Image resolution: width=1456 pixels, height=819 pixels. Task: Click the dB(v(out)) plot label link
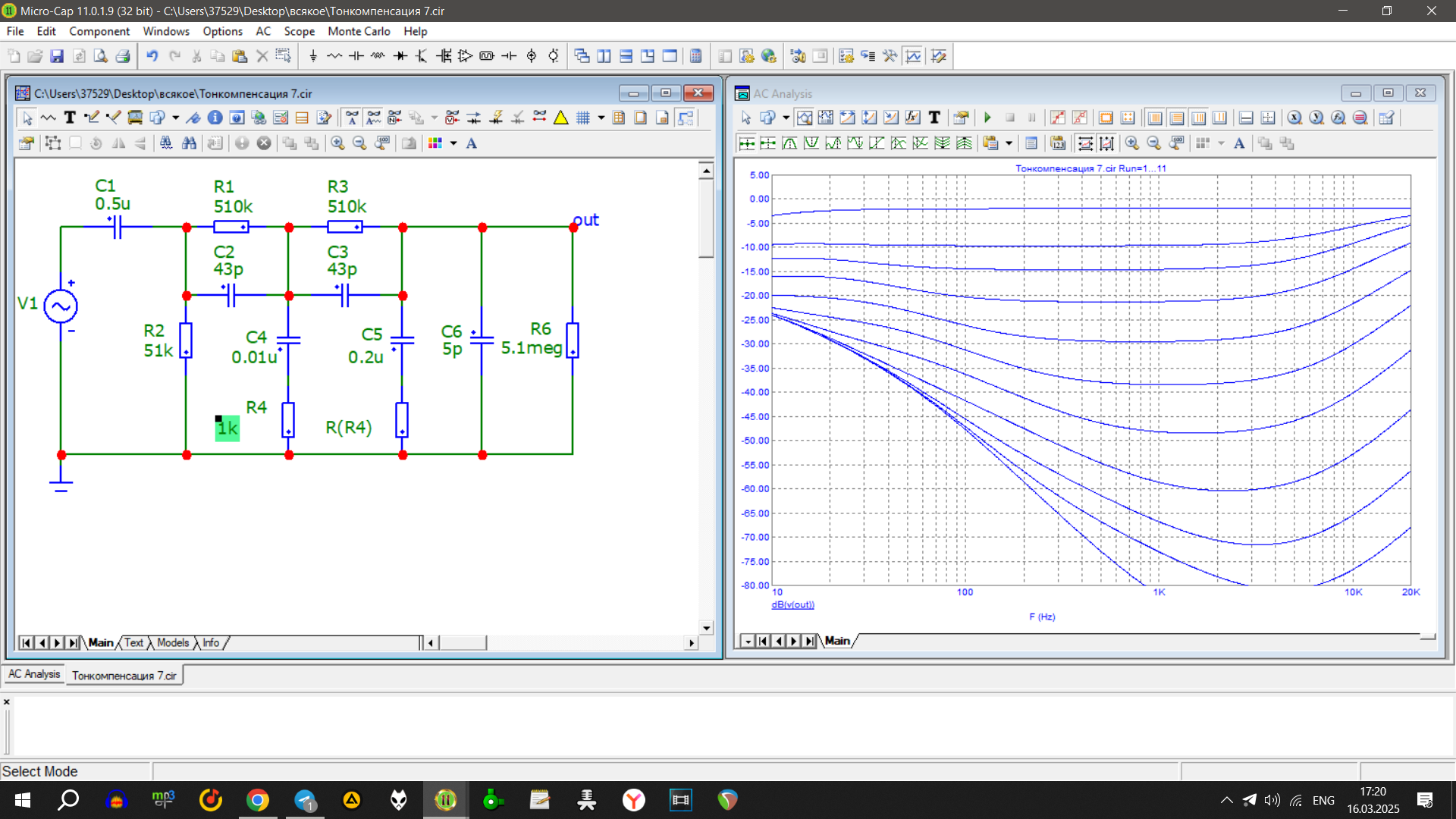pyautogui.click(x=792, y=604)
